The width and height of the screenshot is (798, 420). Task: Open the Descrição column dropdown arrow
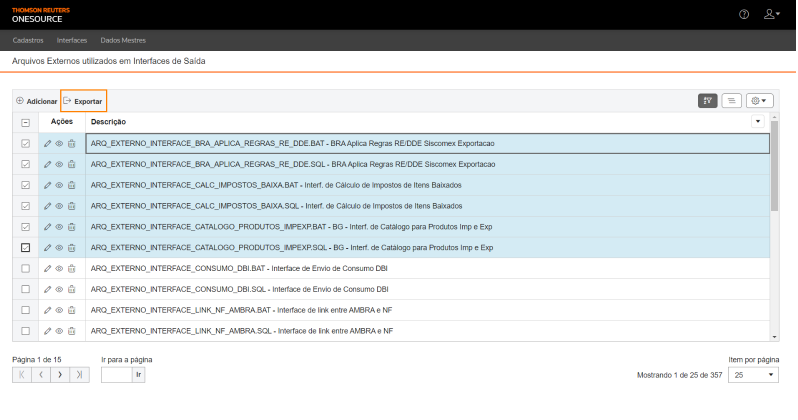coord(758,122)
